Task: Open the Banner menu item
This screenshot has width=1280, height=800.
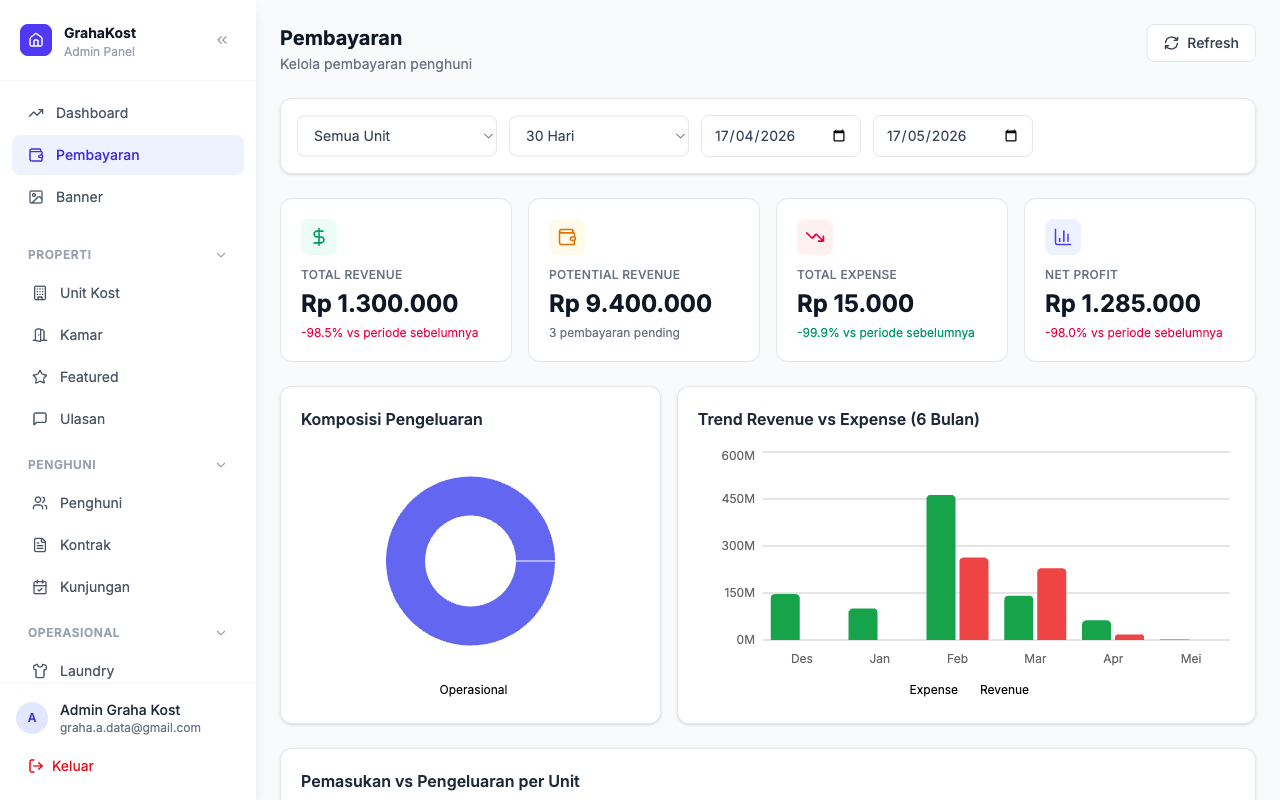Action: pos(128,197)
